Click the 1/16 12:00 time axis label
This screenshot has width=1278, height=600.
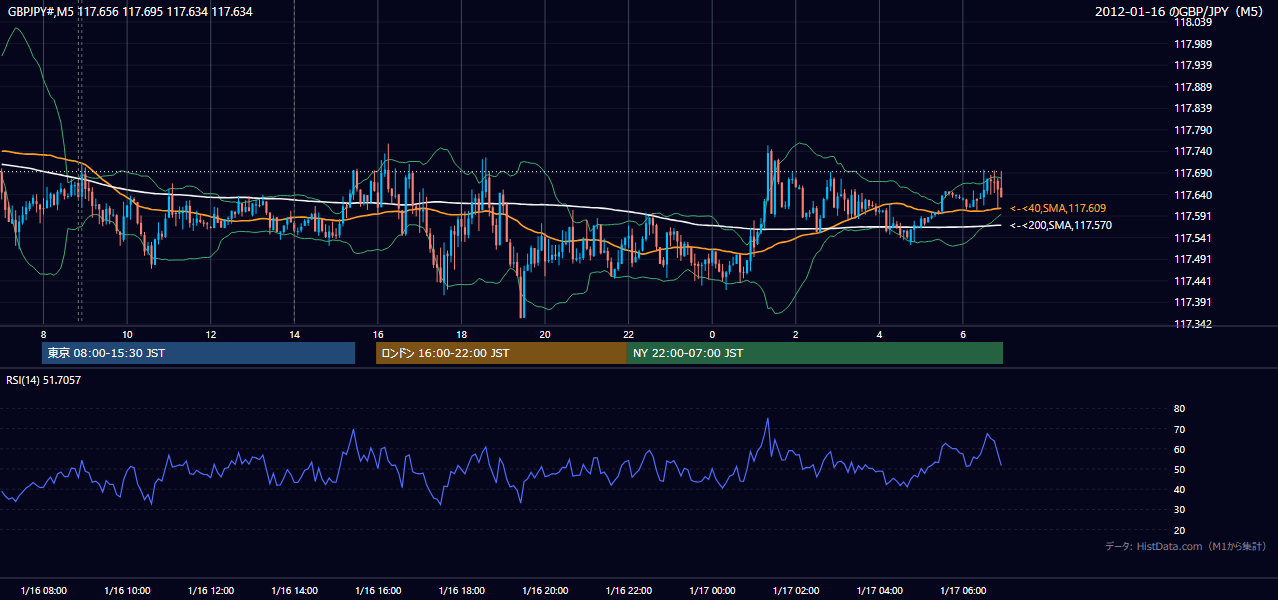pos(210,591)
